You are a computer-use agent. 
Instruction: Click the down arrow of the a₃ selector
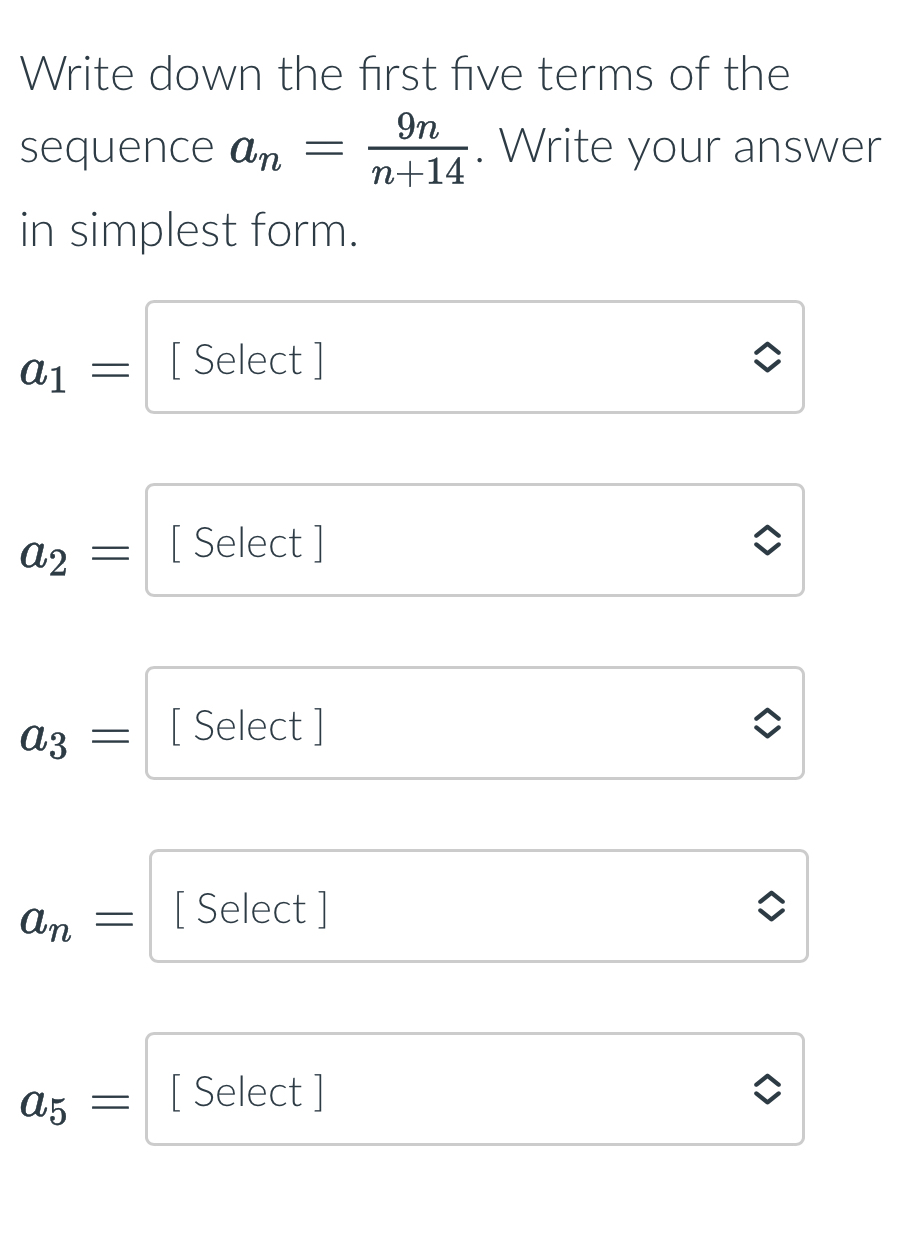[x=767, y=731]
